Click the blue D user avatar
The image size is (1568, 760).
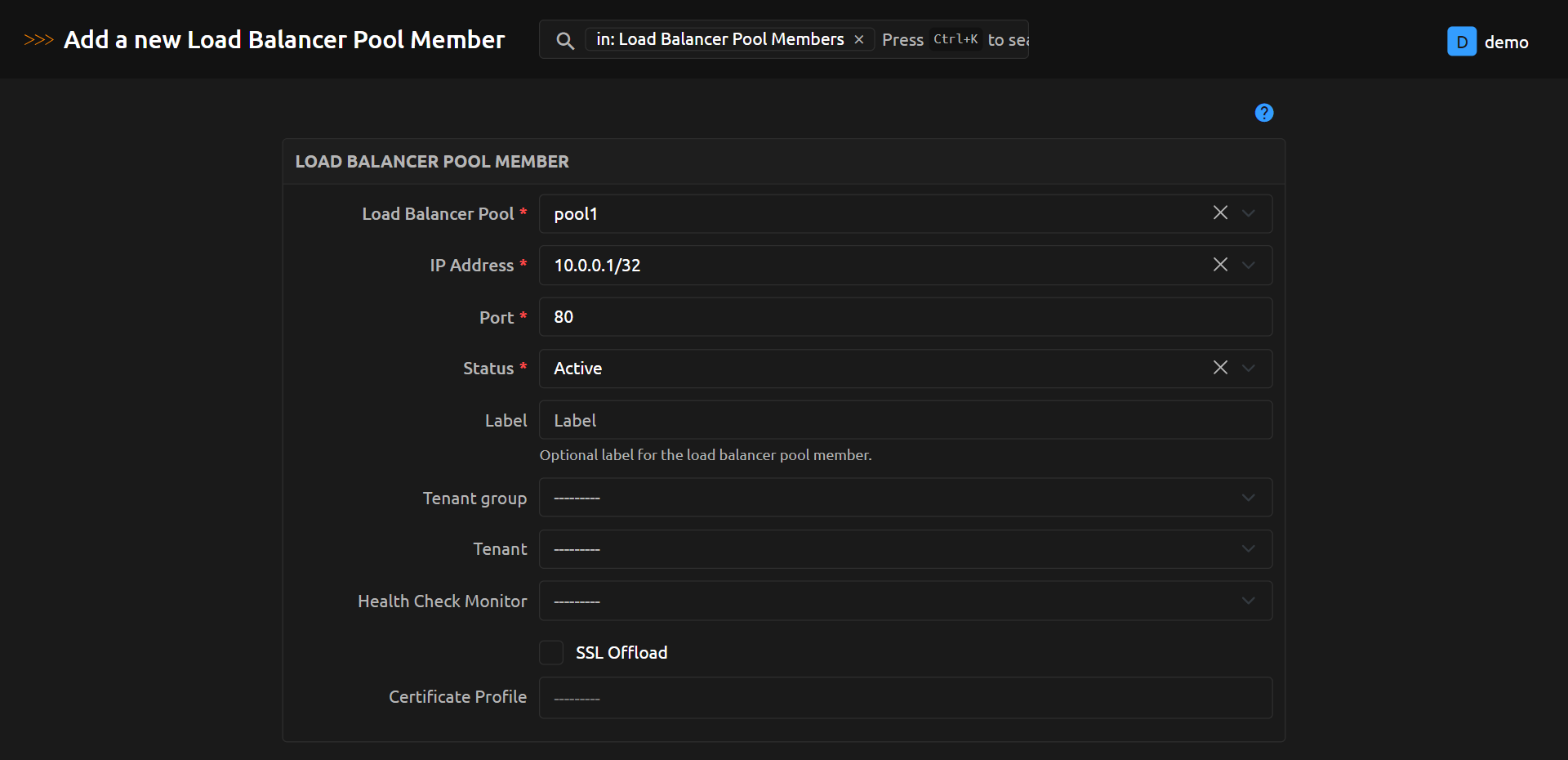pos(1461,42)
